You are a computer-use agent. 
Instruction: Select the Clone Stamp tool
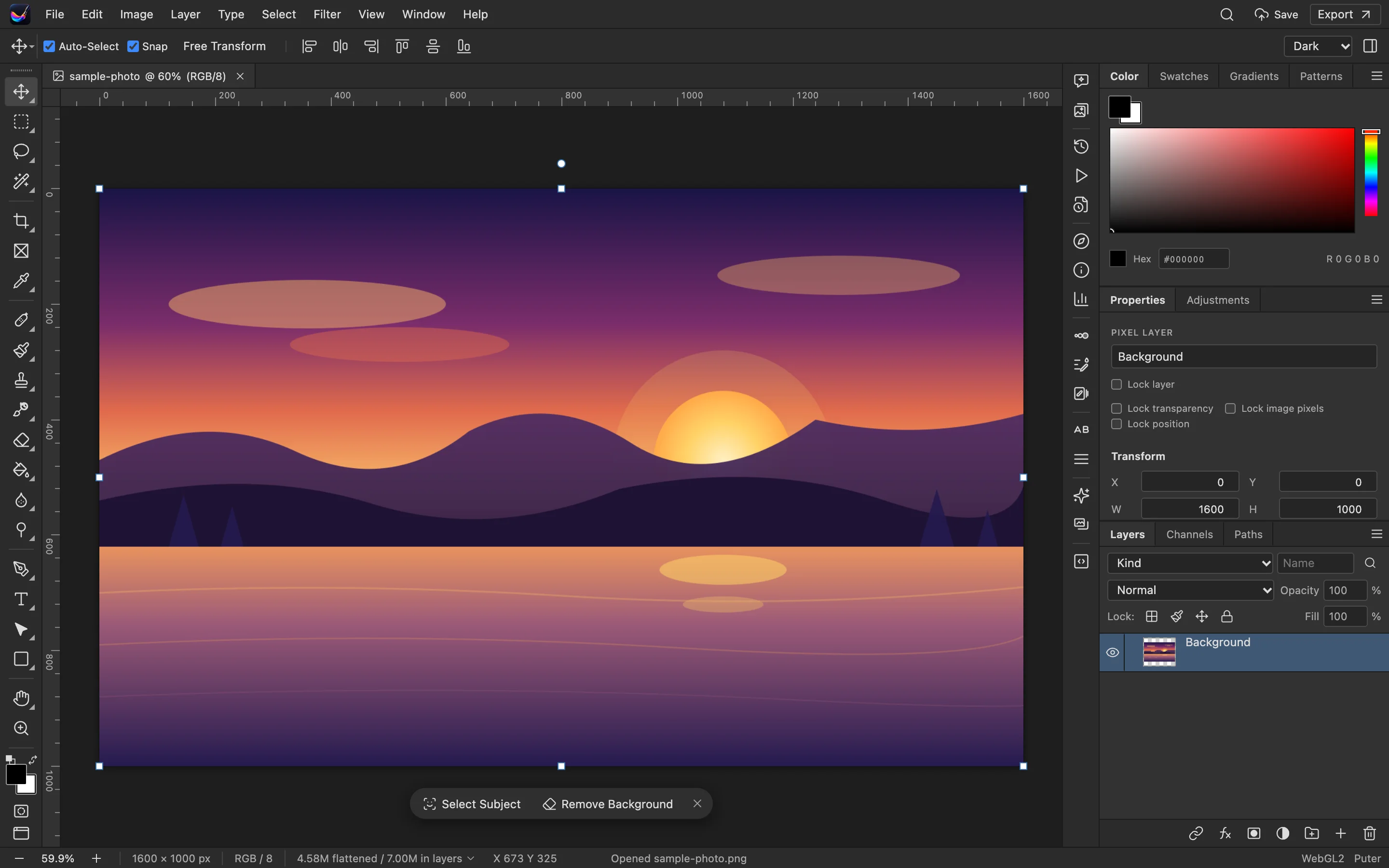[21, 380]
